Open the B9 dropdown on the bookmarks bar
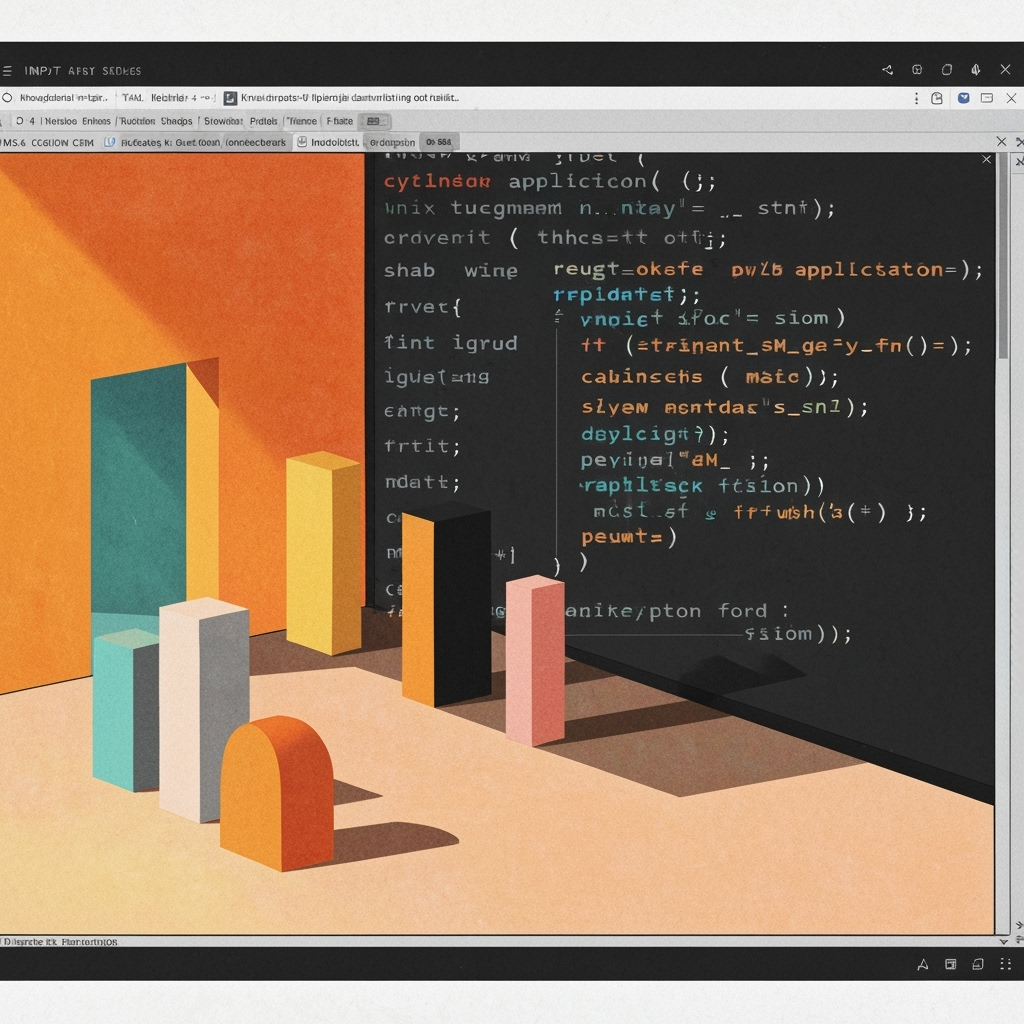The image size is (1024, 1024). click(376, 120)
